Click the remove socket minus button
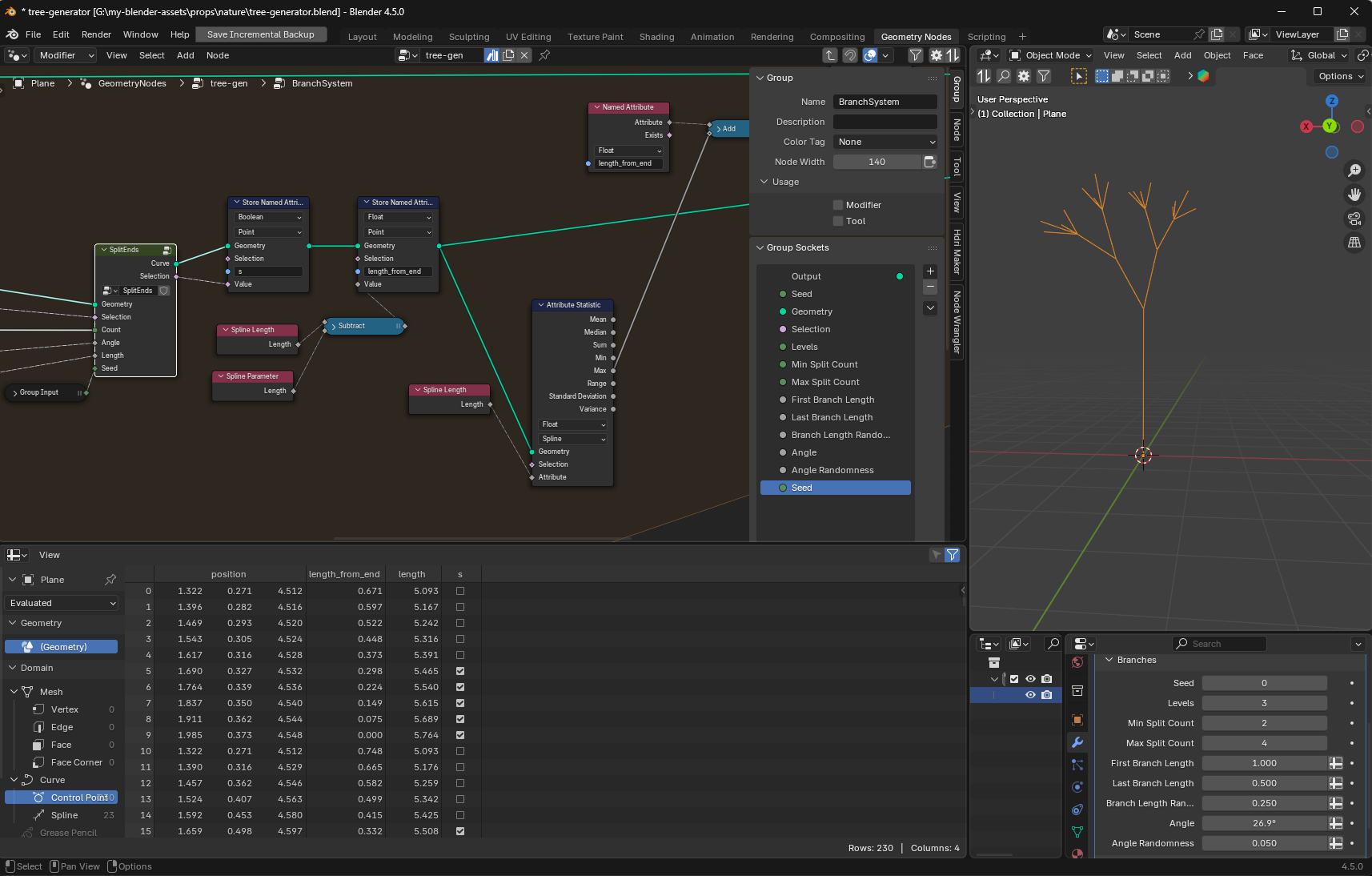Image resolution: width=1372 pixels, height=876 pixels. click(x=930, y=287)
